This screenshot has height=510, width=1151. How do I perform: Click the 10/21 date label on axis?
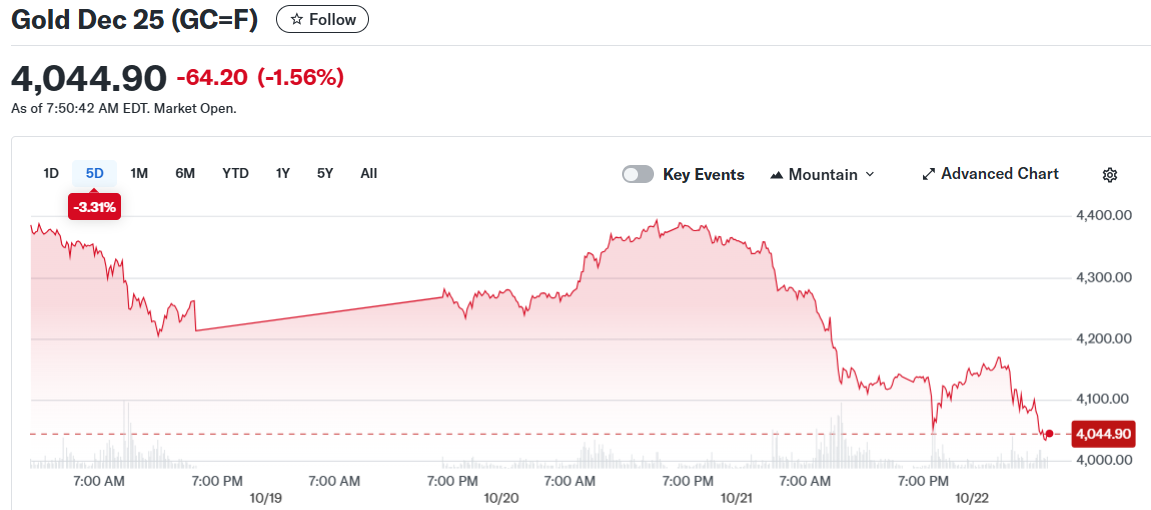[x=736, y=497]
